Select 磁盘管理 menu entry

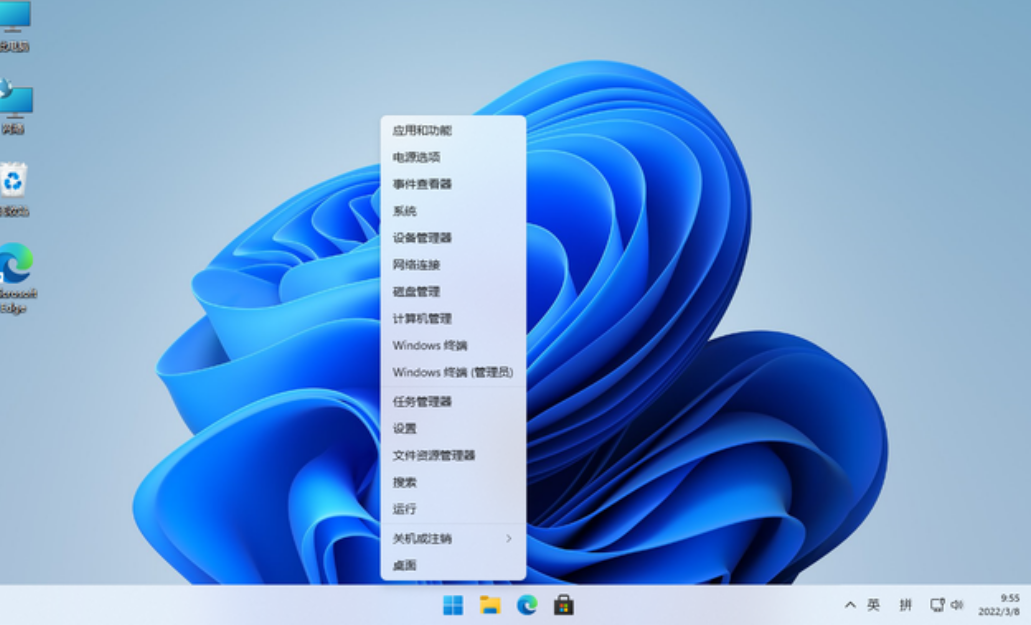coord(416,292)
